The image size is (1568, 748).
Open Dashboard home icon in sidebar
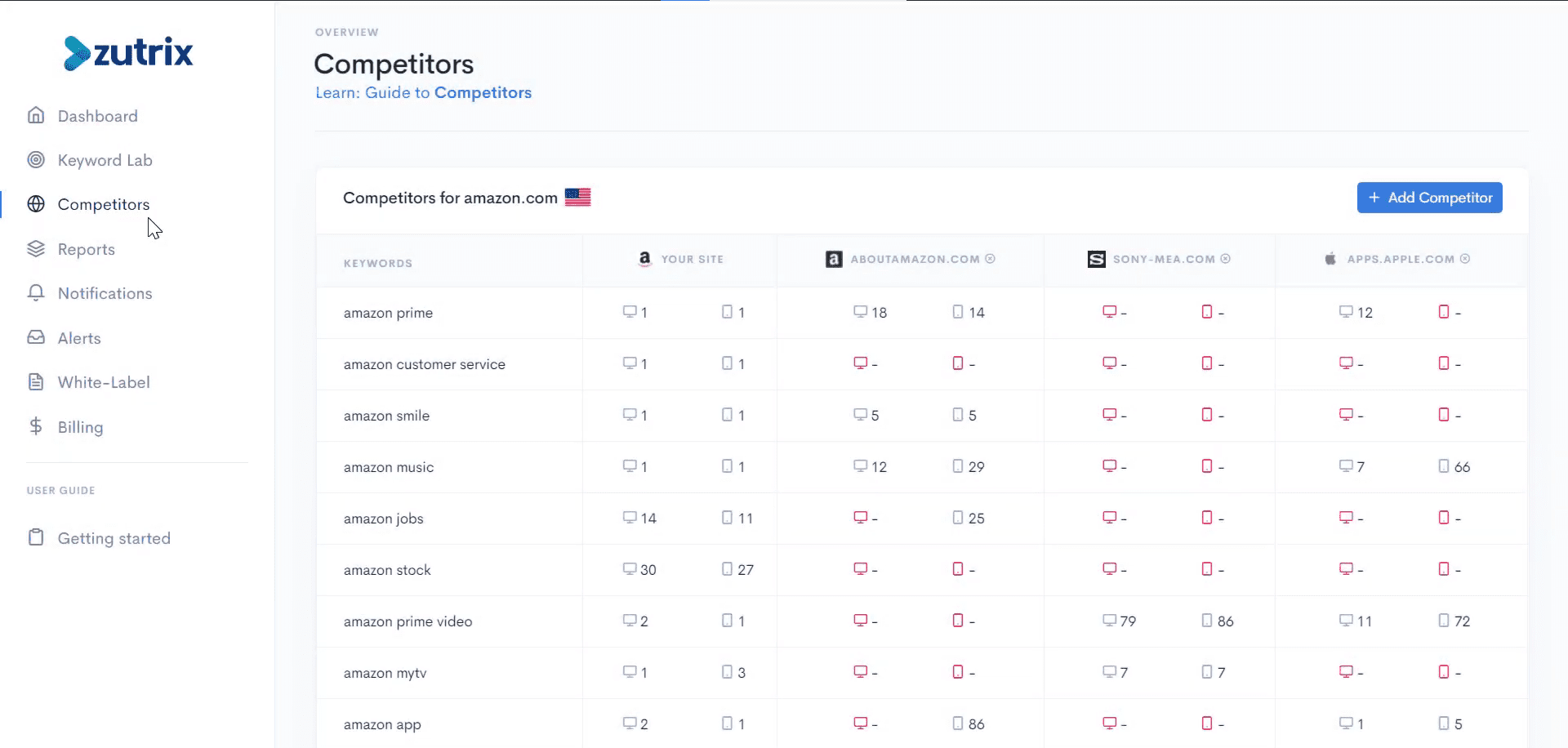[x=36, y=115]
